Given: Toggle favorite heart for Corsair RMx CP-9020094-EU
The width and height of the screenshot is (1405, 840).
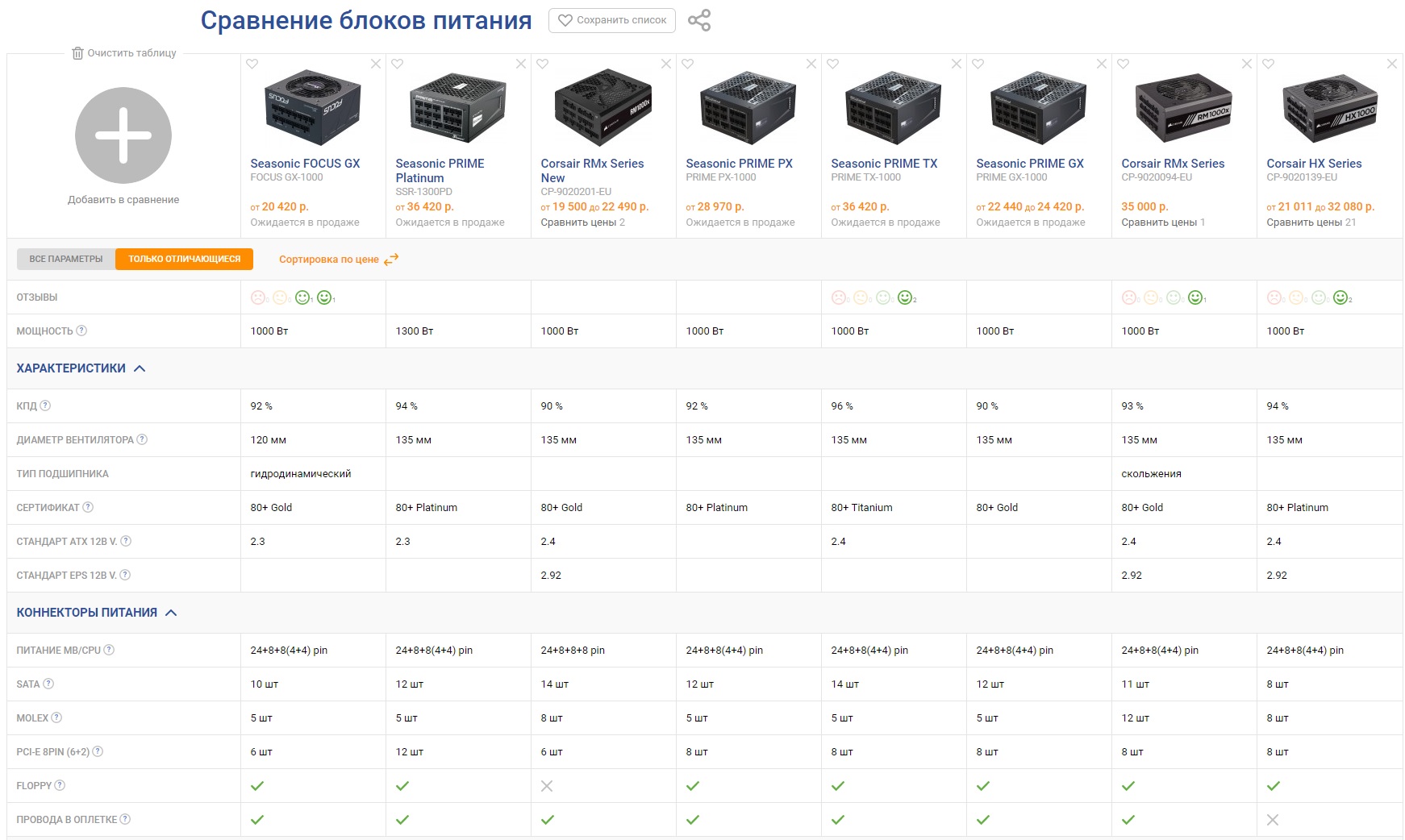Looking at the screenshot, I should 1124,64.
